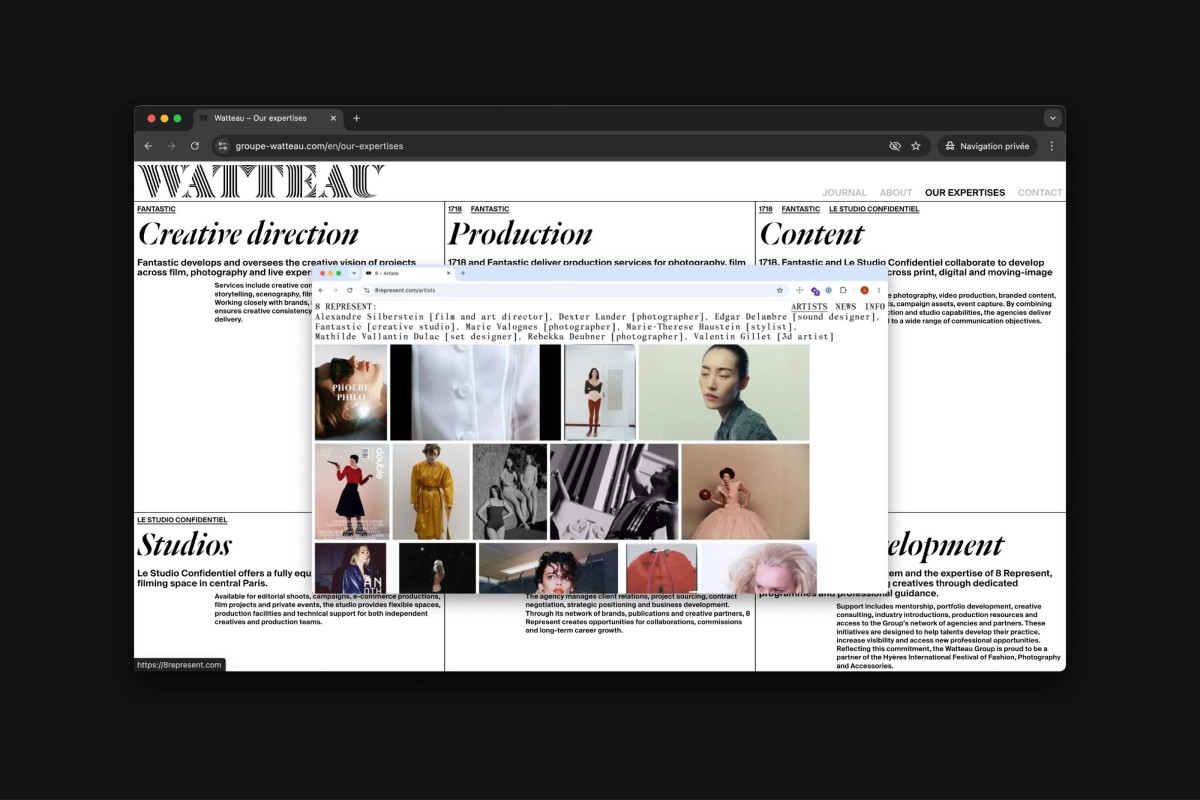Open the black-and-white two women thumbnail
The width and height of the screenshot is (1200, 800).
[x=510, y=492]
